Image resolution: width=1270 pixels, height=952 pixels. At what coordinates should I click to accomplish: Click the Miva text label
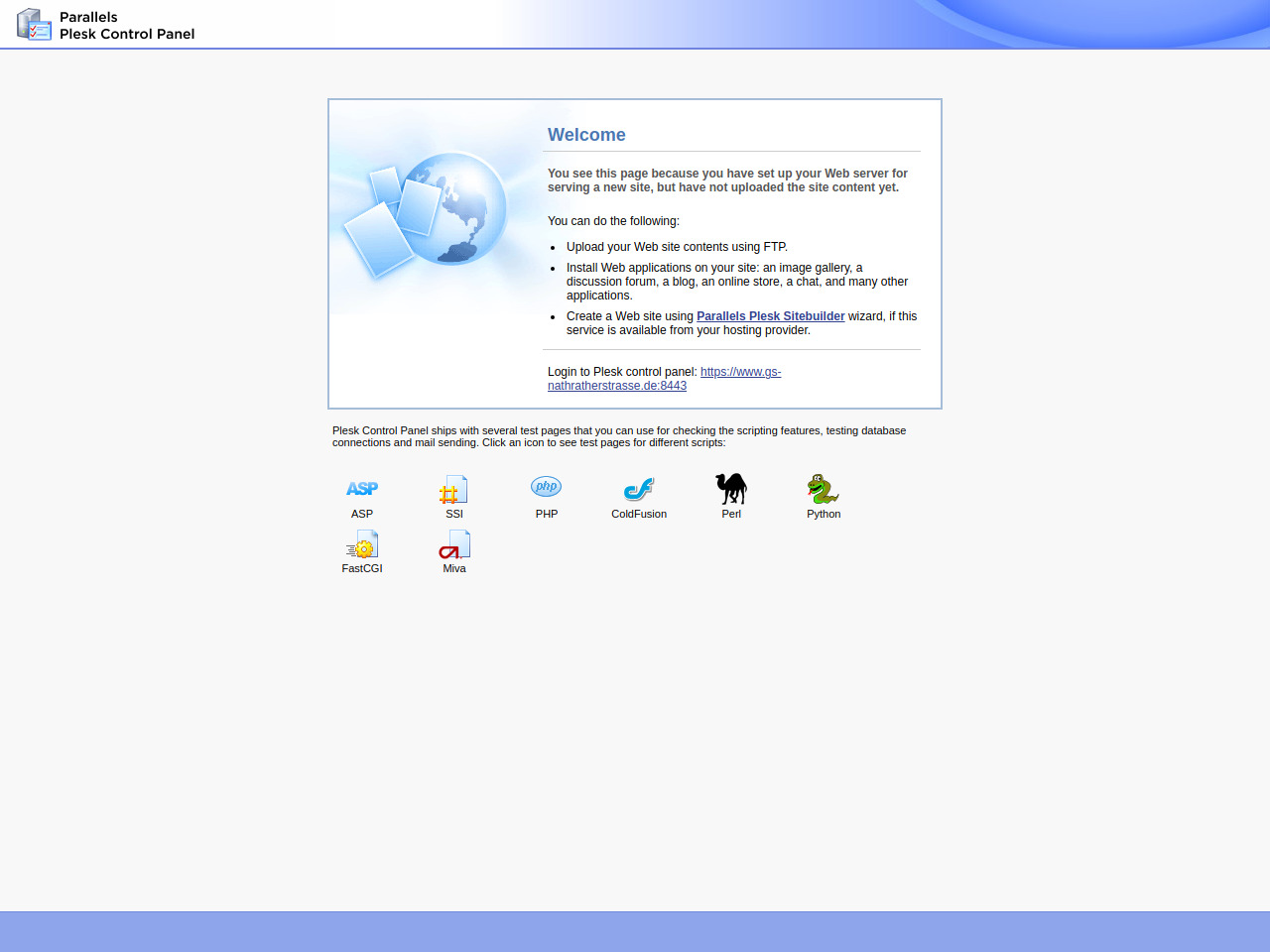click(454, 568)
